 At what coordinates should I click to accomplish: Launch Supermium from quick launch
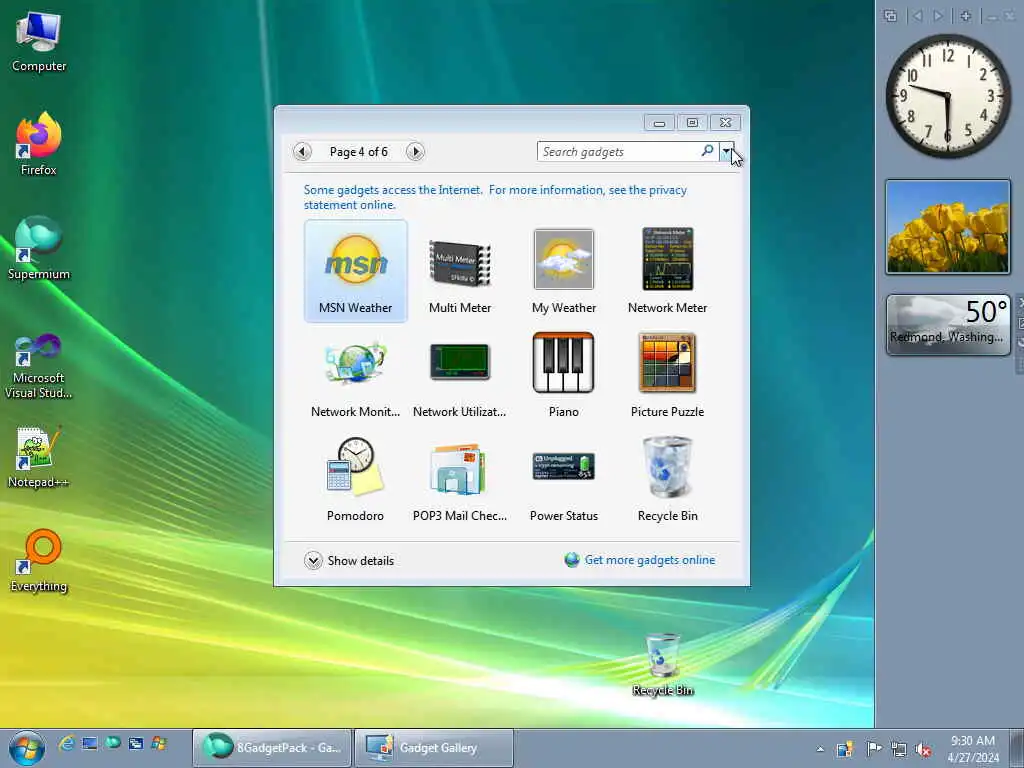coord(113,743)
